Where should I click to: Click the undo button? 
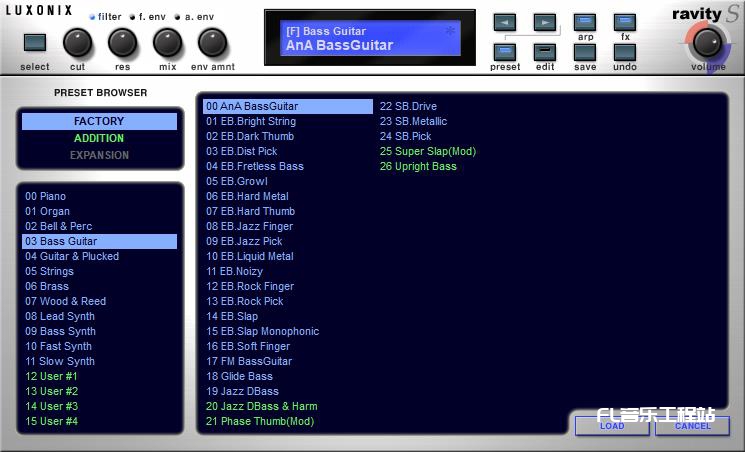(625, 52)
